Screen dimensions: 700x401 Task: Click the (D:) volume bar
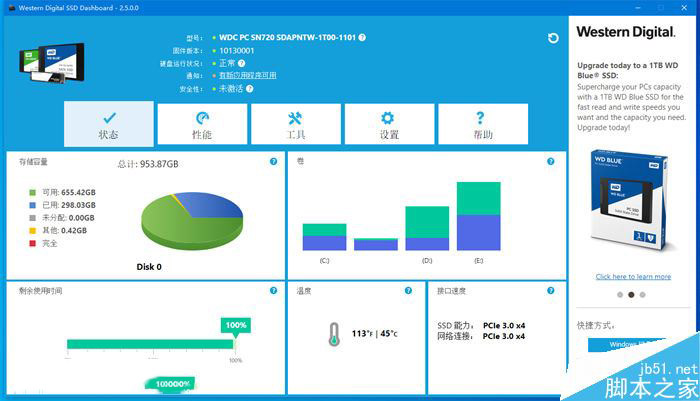(427, 228)
